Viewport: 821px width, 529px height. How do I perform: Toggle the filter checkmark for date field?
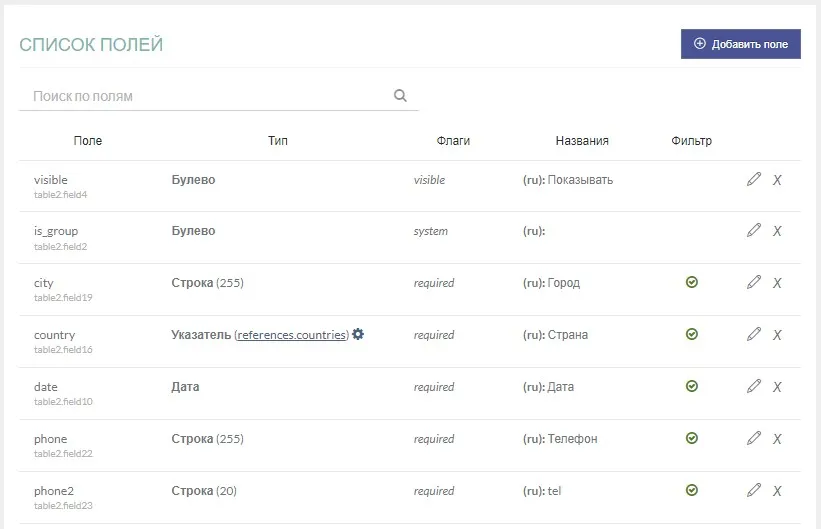pos(692,387)
